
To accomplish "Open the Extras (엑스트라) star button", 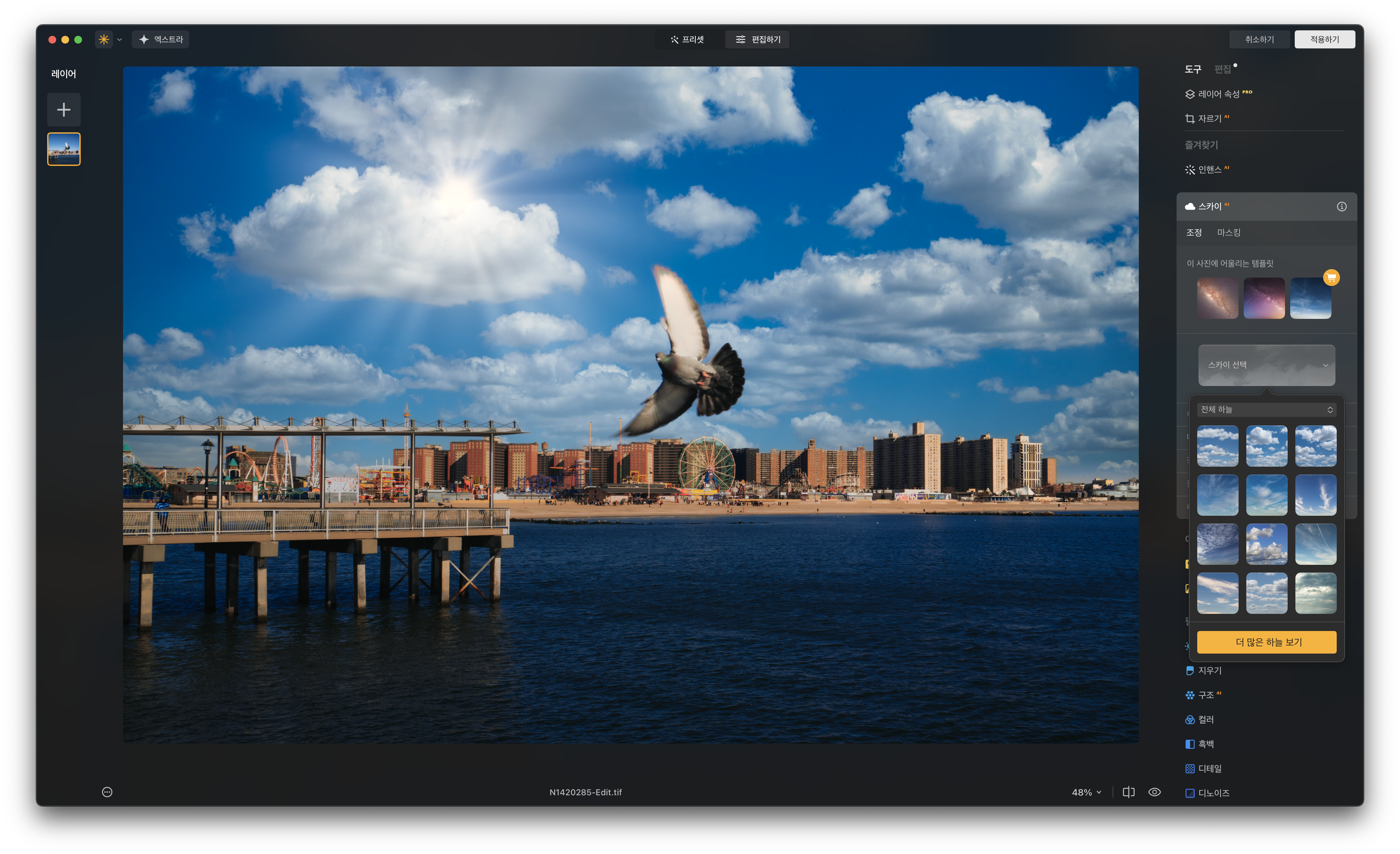I will coord(161,39).
